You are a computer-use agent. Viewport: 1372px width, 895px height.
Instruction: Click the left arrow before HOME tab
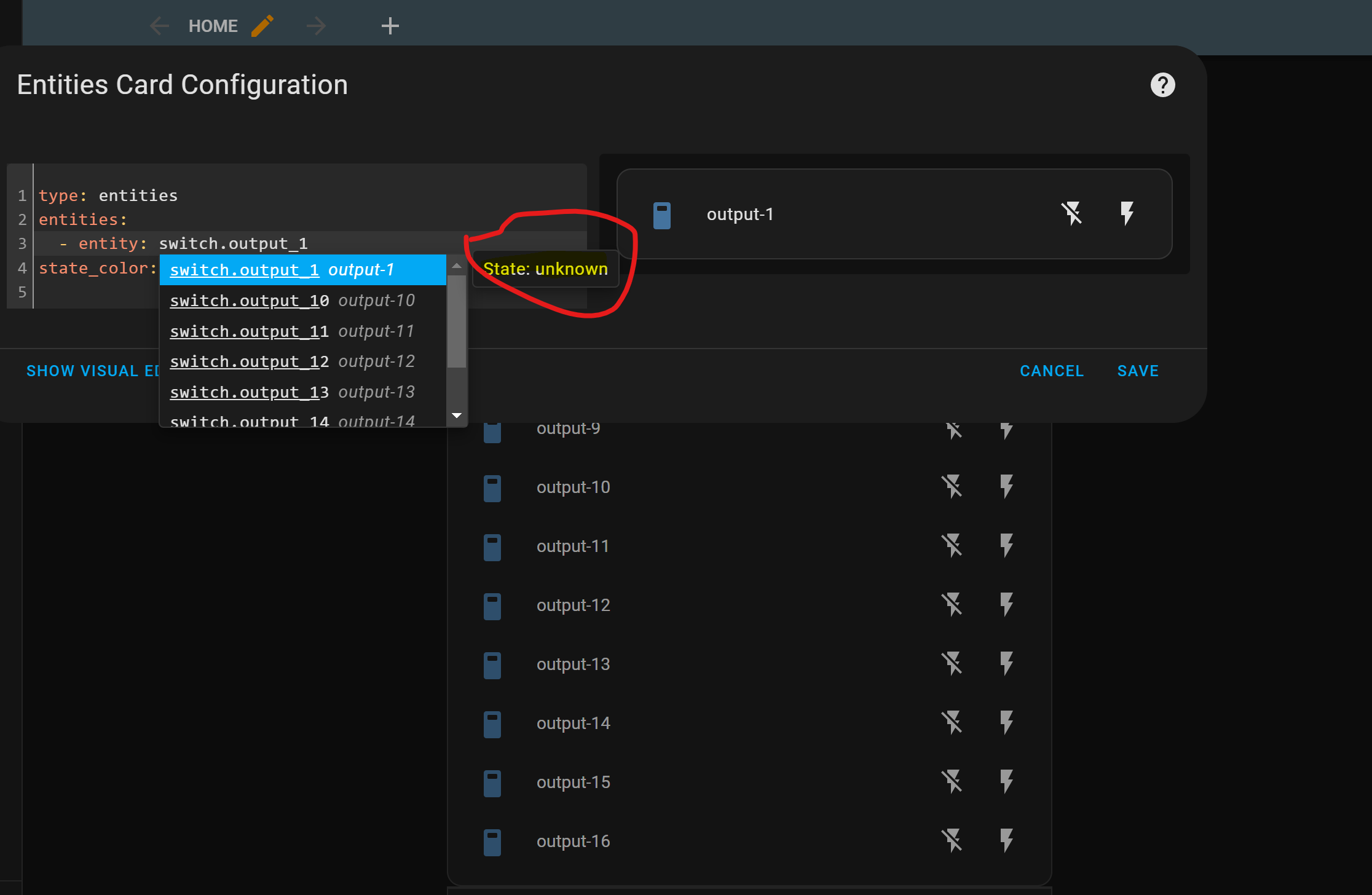click(x=159, y=26)
